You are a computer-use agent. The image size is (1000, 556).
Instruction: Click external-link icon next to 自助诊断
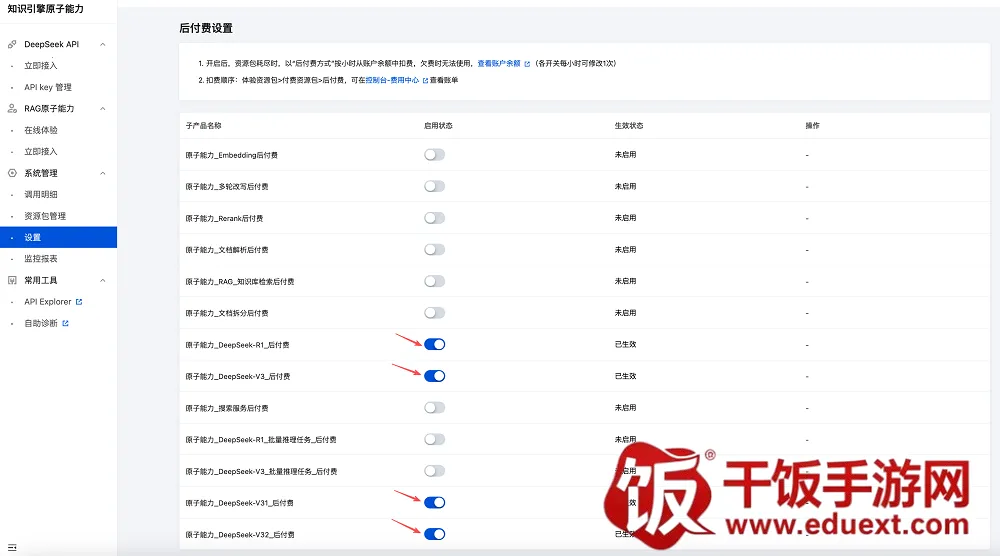click(x=65, y=323)
